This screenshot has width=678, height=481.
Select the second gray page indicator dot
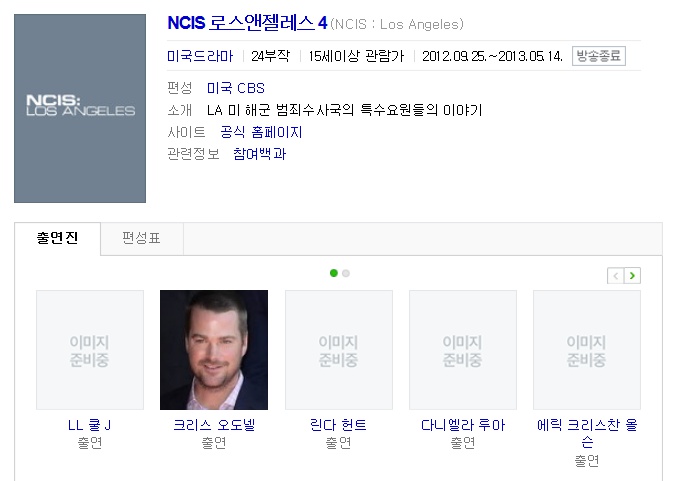point(346,273)
